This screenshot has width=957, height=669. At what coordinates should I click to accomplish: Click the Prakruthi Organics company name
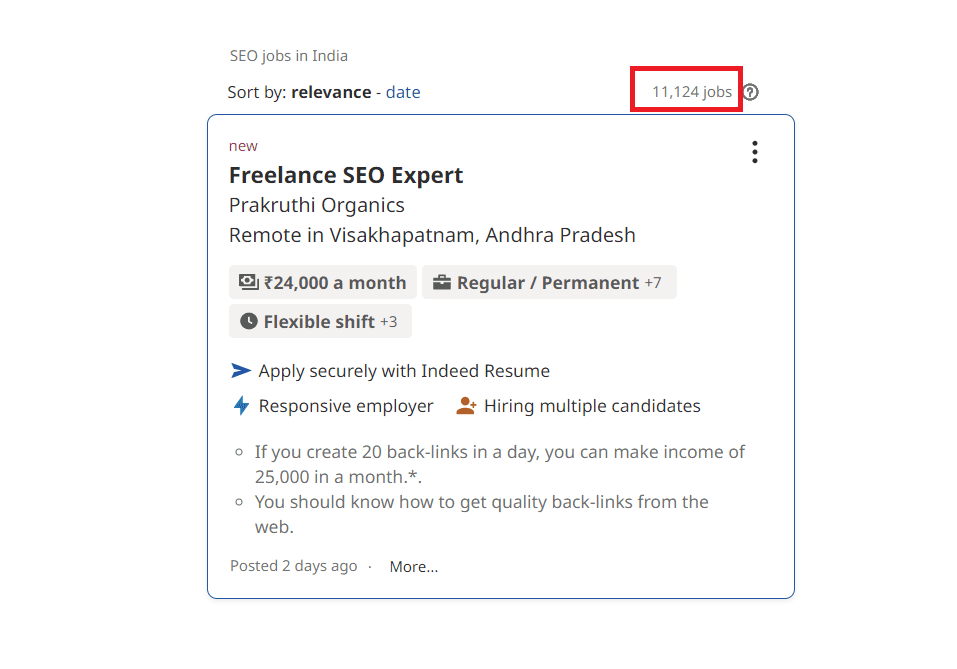[x=316, y=204]
